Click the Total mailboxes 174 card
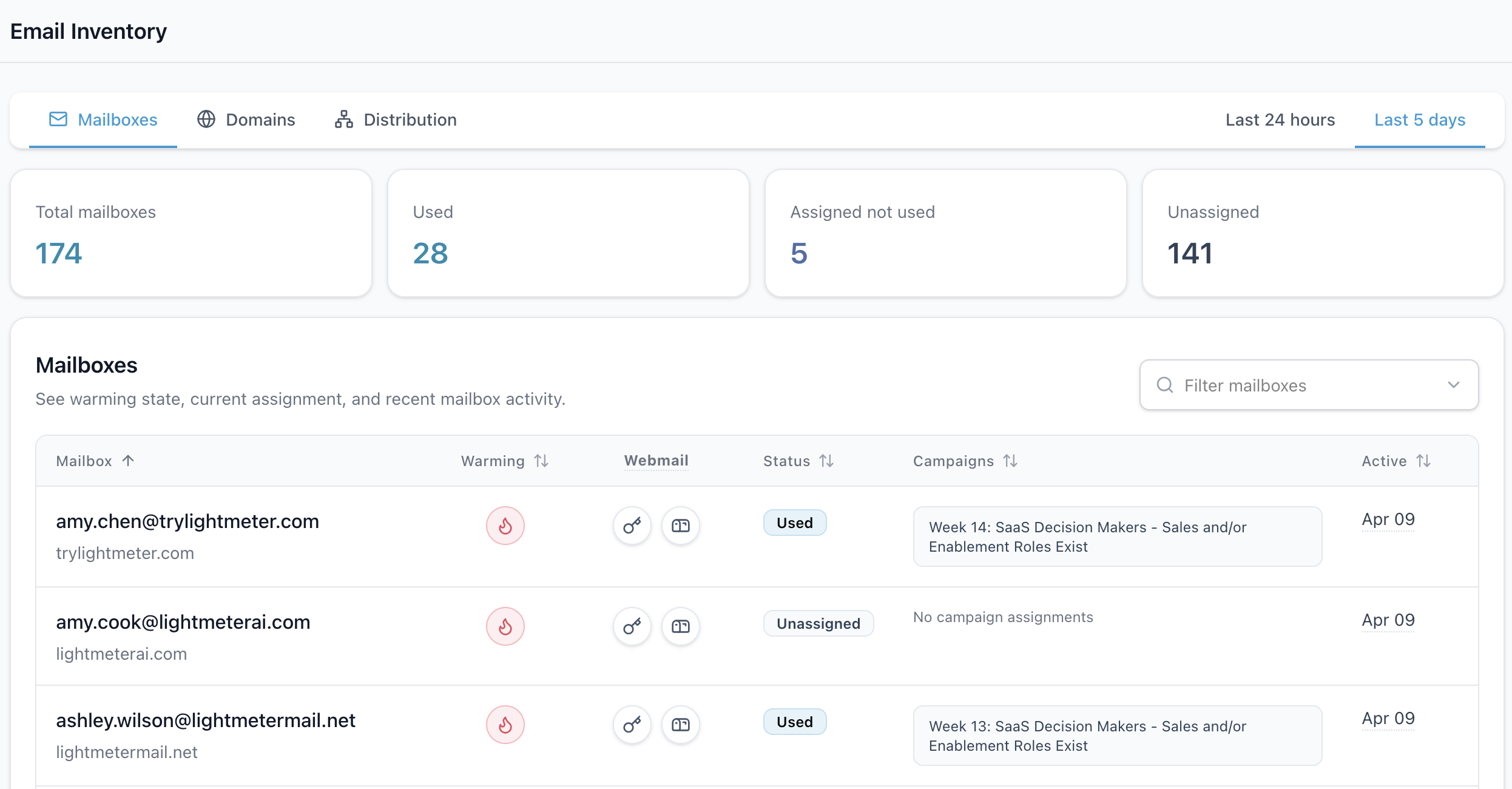This screenshot has width=1512, height=789. pyautogui.click(x=191, y=233)
